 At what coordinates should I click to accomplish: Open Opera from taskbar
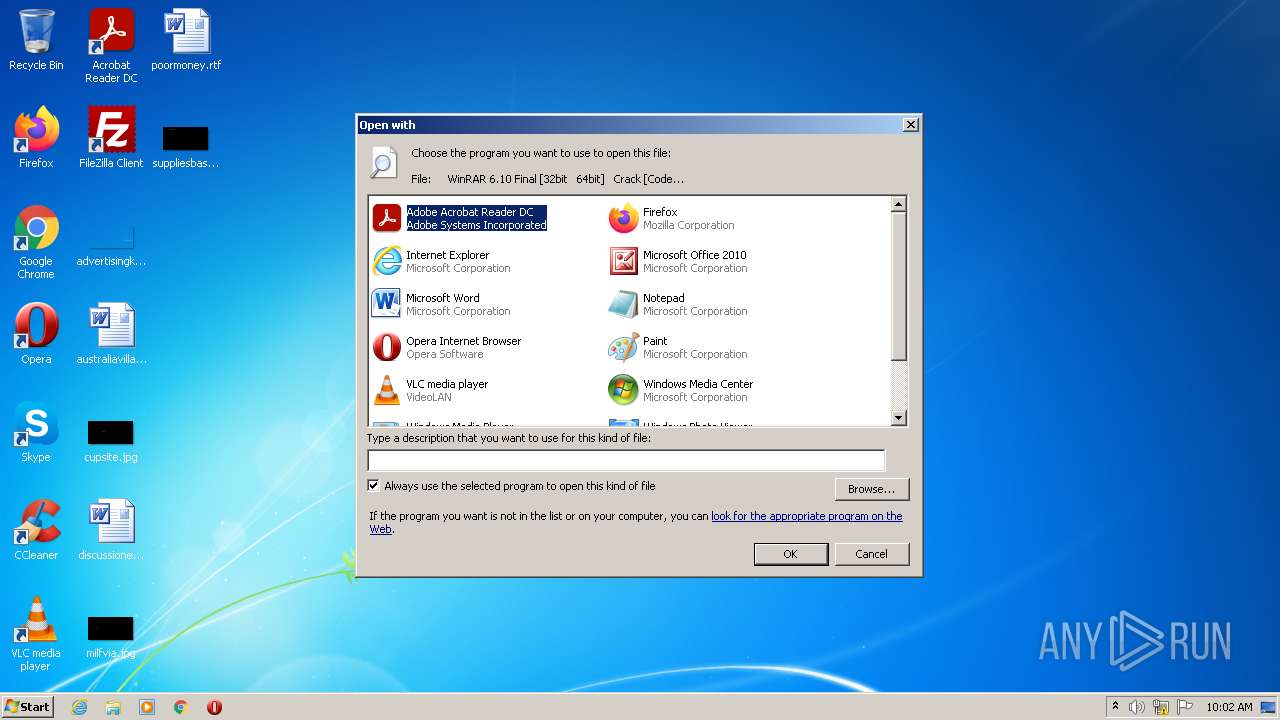214,707
